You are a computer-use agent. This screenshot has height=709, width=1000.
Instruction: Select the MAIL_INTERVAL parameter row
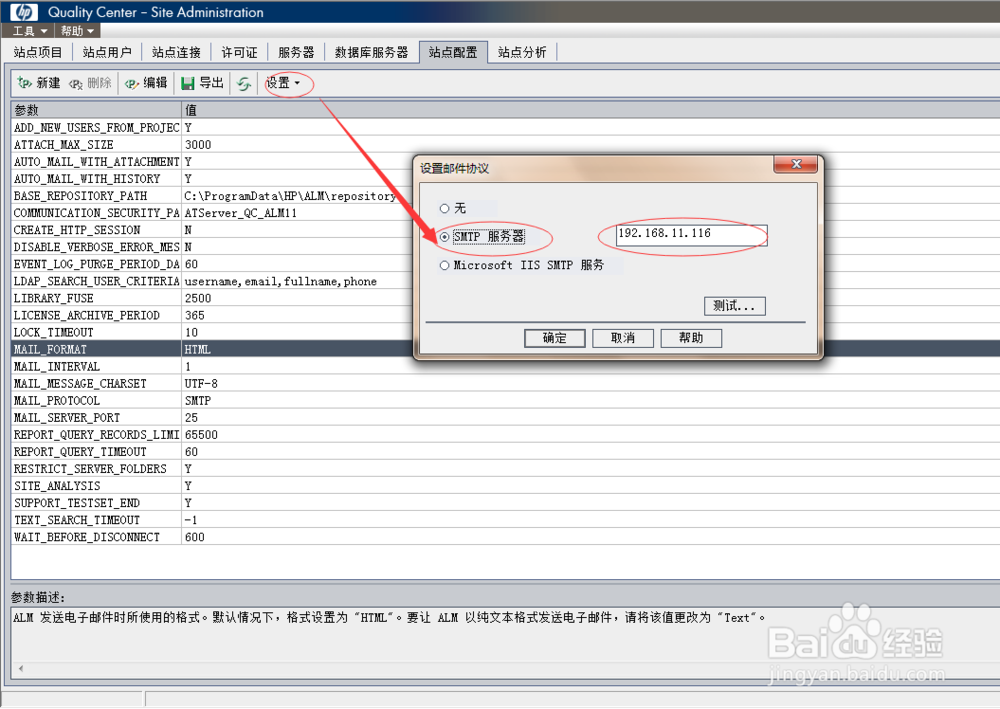point(505,367)
